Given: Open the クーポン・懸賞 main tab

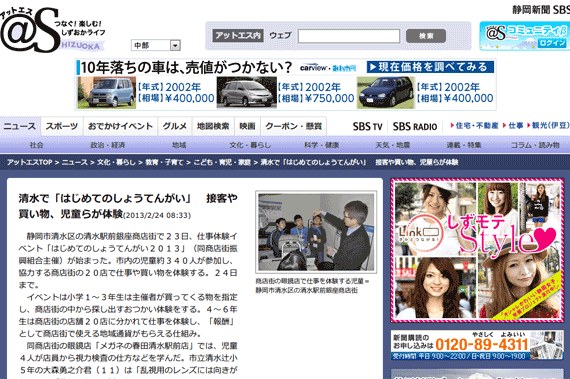Looking at the screenshot, I should tap(293, 126).
